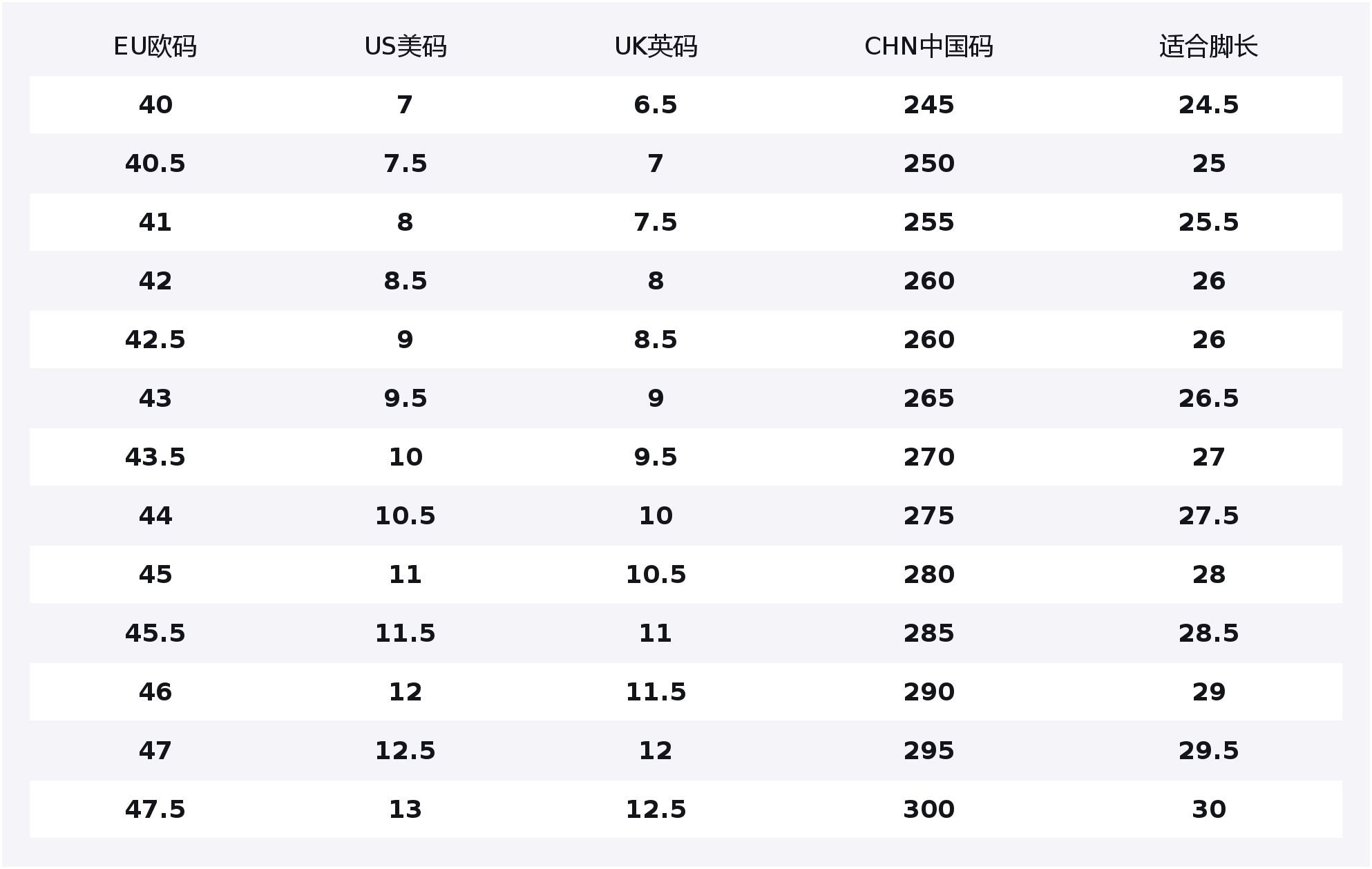Select EU size 40 cell
Screen dimensions: 1372x869
point(155,105)
